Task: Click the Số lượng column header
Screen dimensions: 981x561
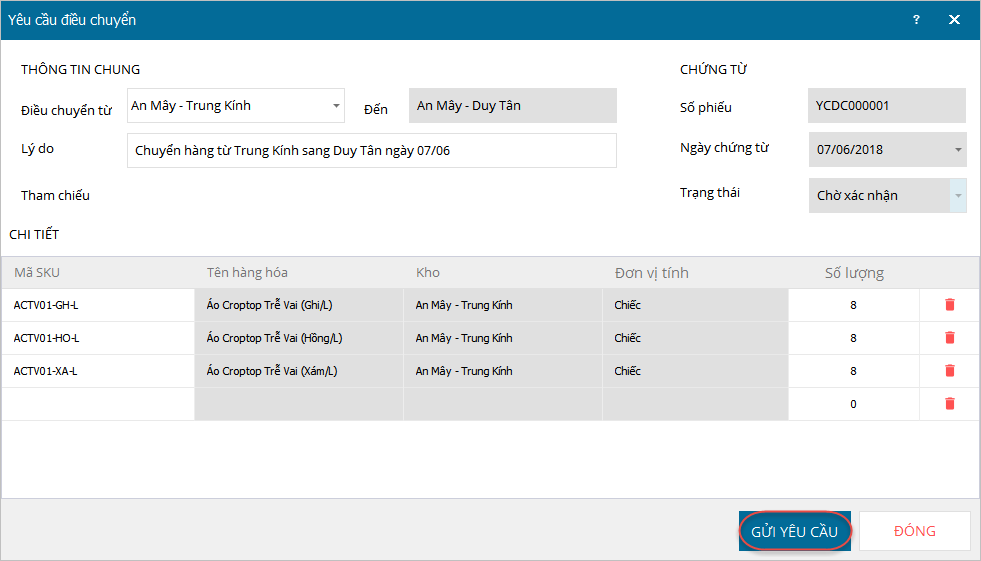Action: pyautogui.click(x=853, y=273)
